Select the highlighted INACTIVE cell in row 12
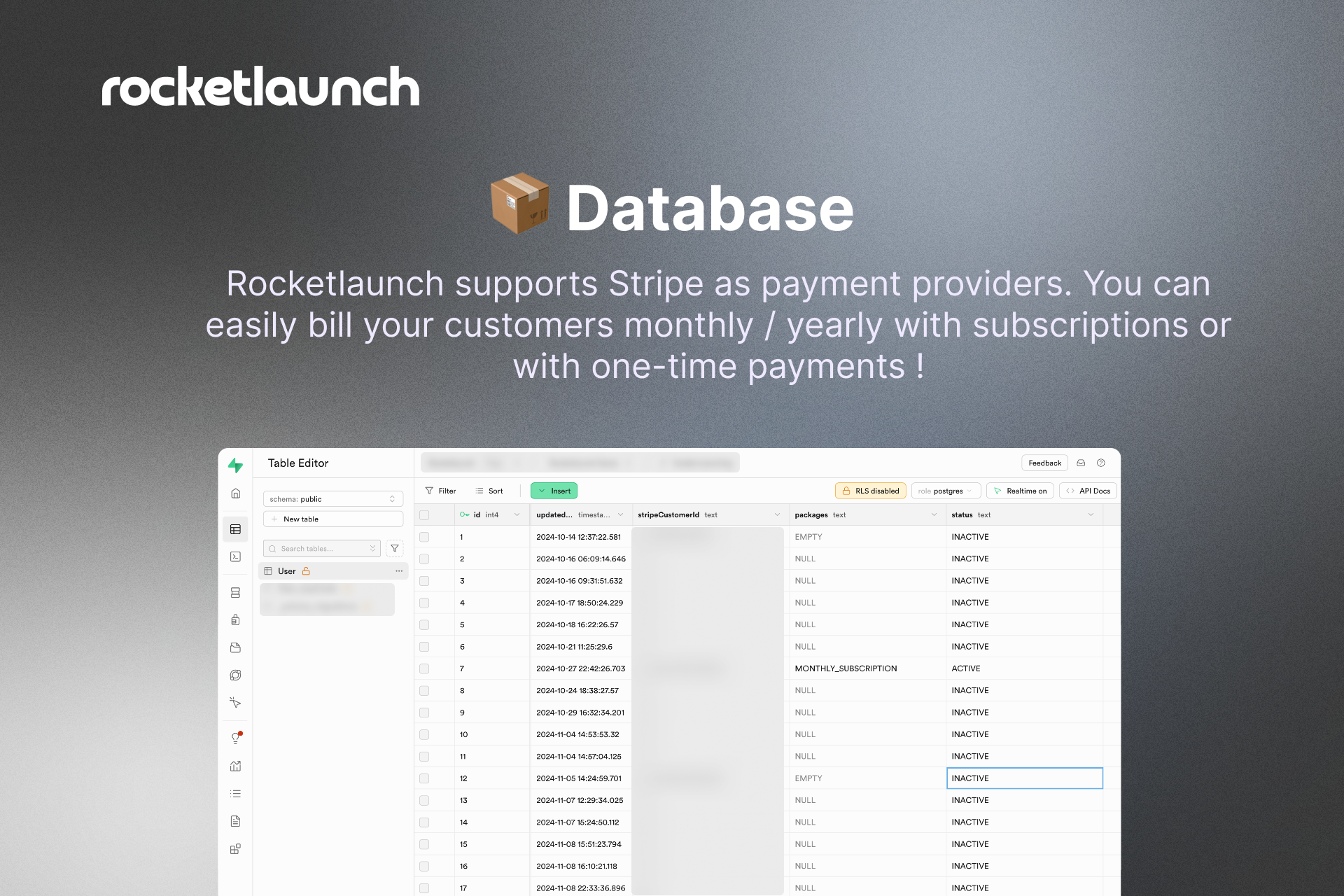1344x896 pixels. [1025, 778]
